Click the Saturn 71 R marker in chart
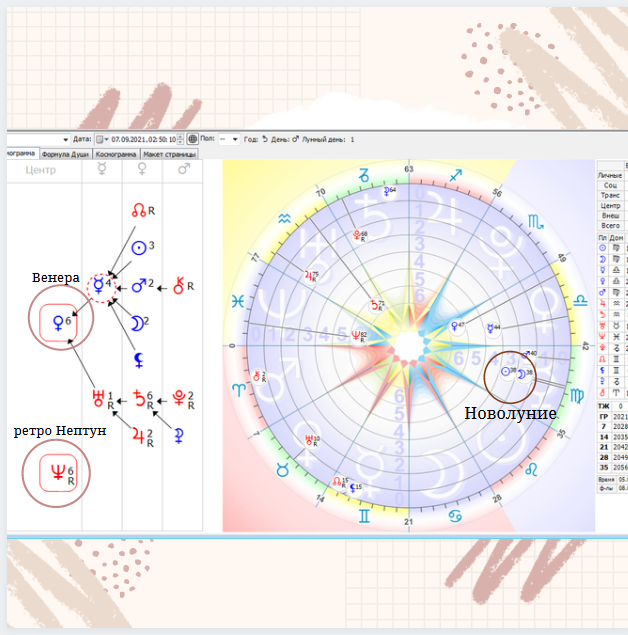The width and height of the screenshot is (628, 635). [x=377, y=305]
